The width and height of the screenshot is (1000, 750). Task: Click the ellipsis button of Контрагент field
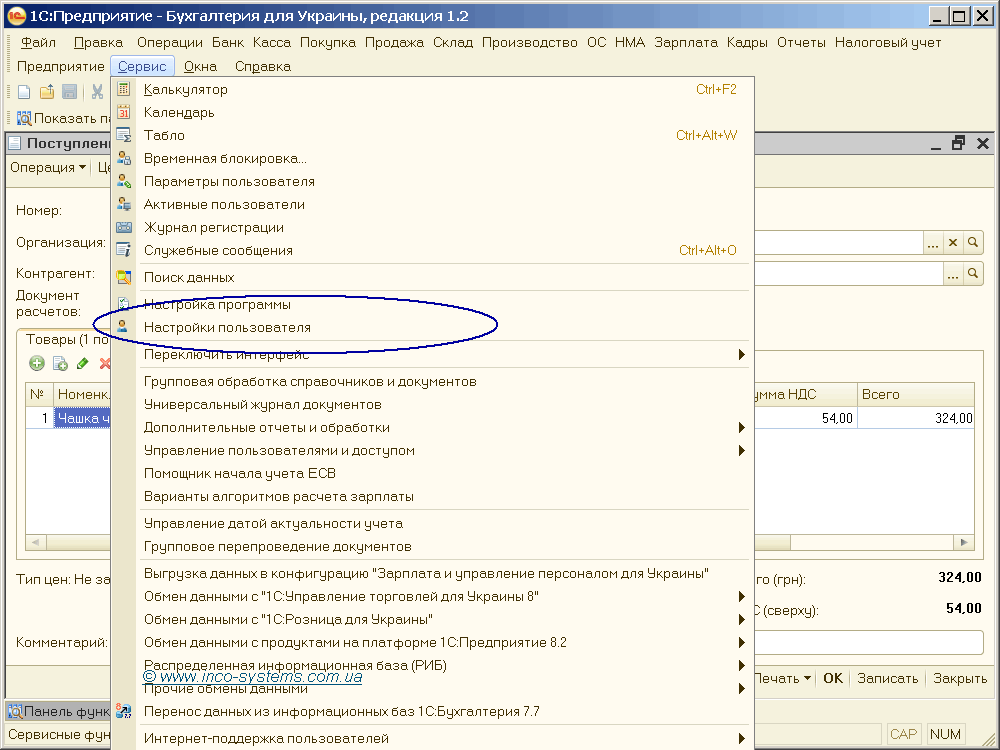(x=953, y=274)
